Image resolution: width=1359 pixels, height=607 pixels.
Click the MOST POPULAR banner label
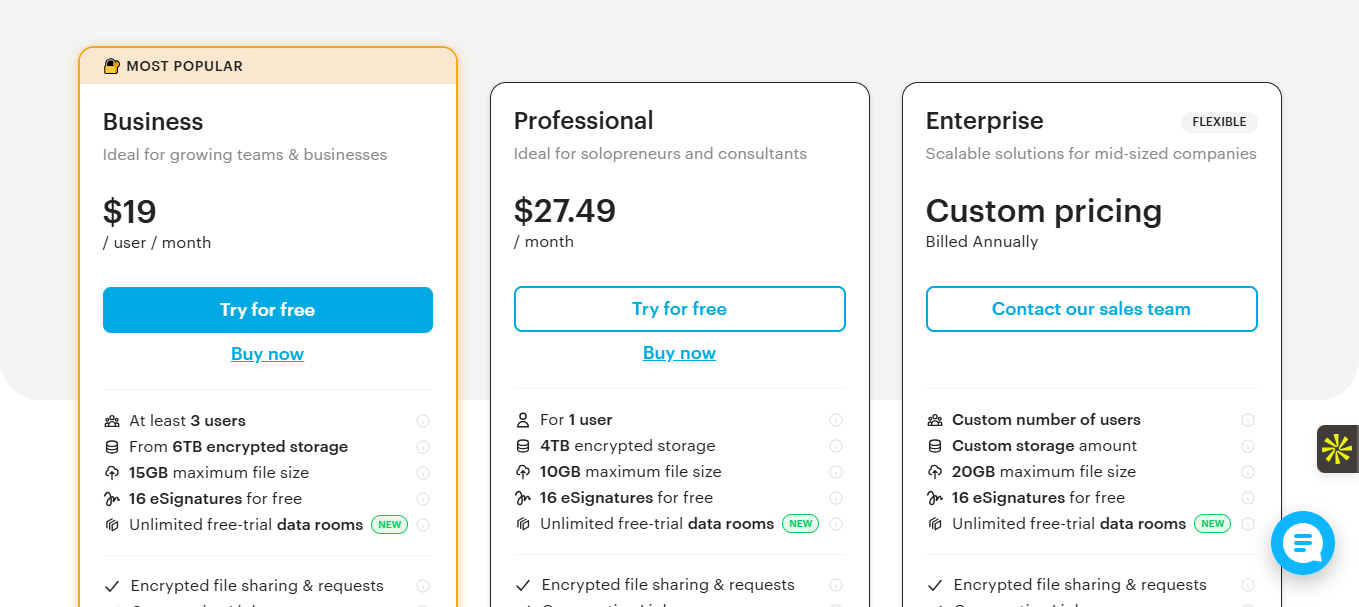(183, 66)
